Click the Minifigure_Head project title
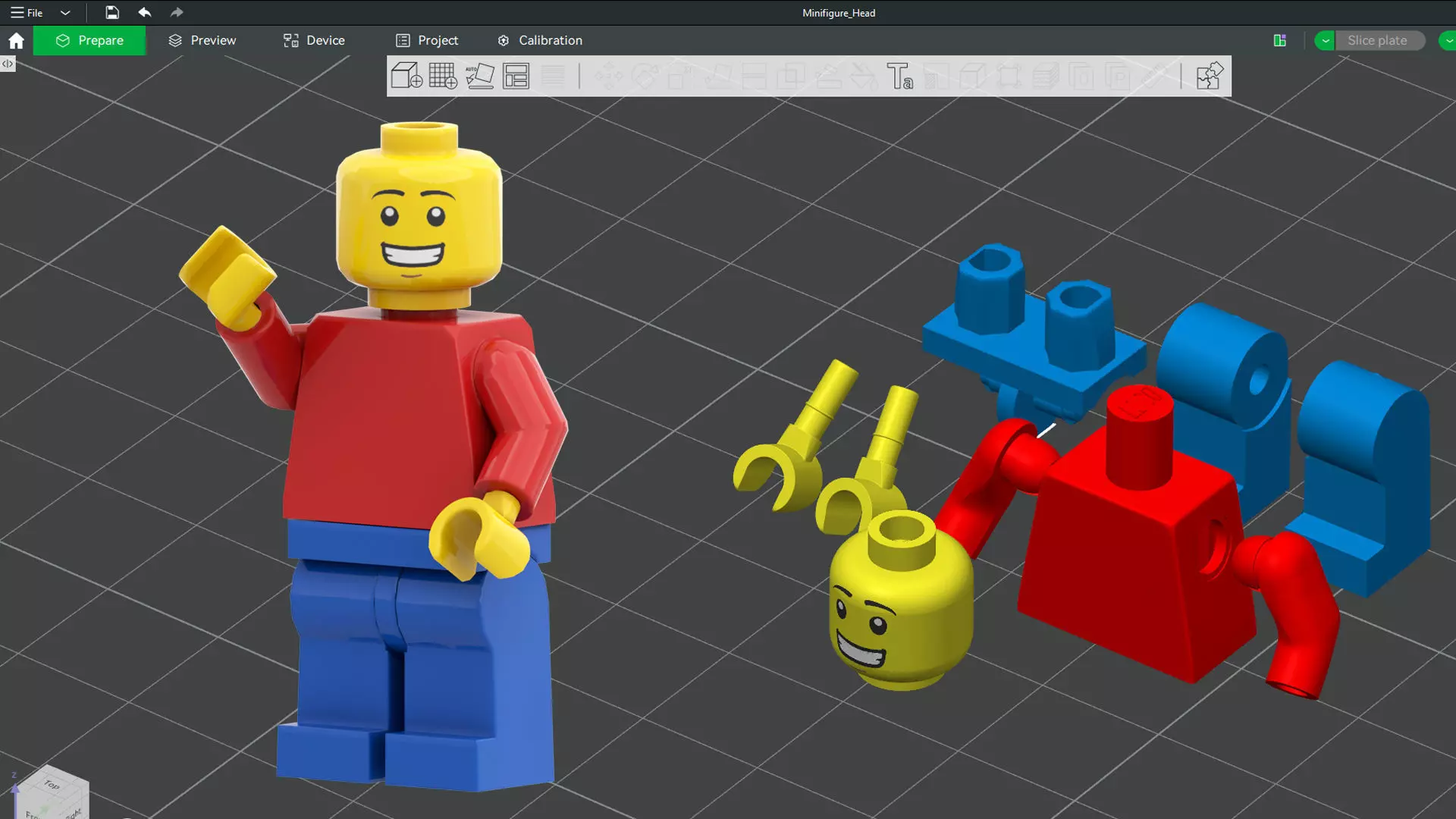Image resolution: width=1456 pixels, height=819 pixels. click(839, 13)
